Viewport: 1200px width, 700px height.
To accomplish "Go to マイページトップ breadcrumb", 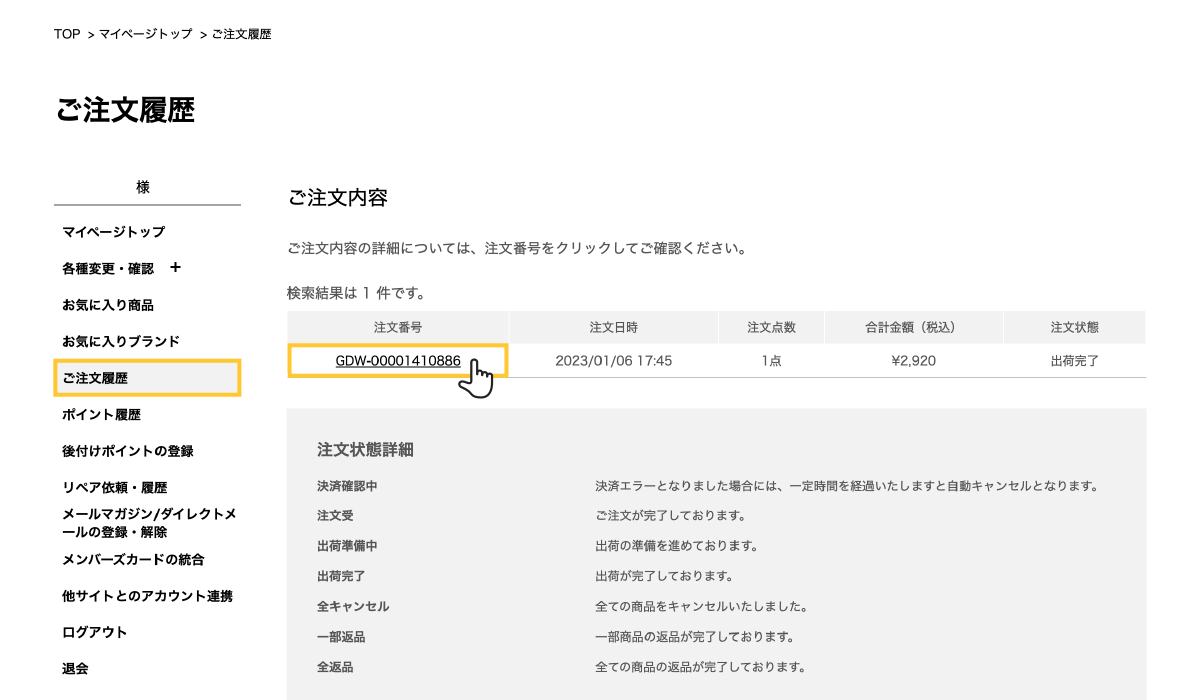I will [145, 34].
